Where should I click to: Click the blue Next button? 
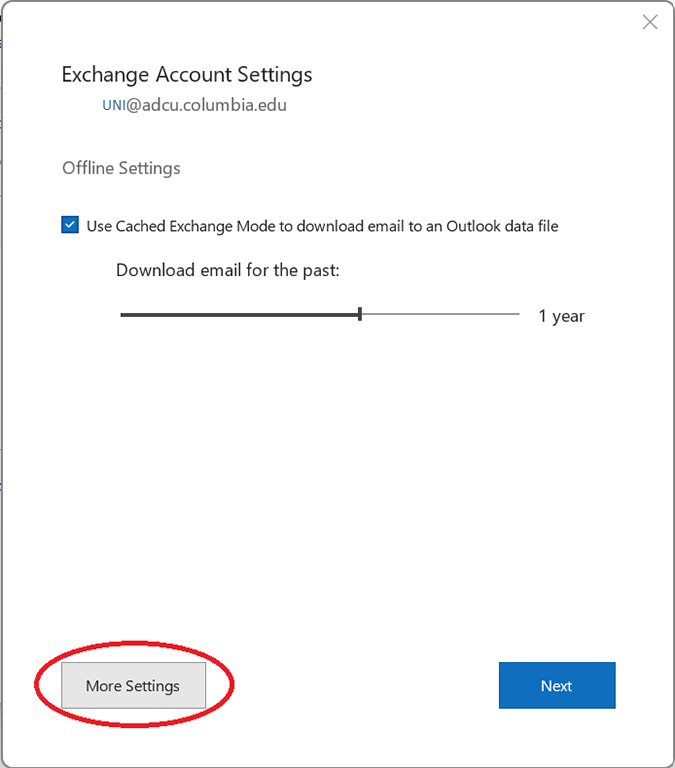click(557, 685)
